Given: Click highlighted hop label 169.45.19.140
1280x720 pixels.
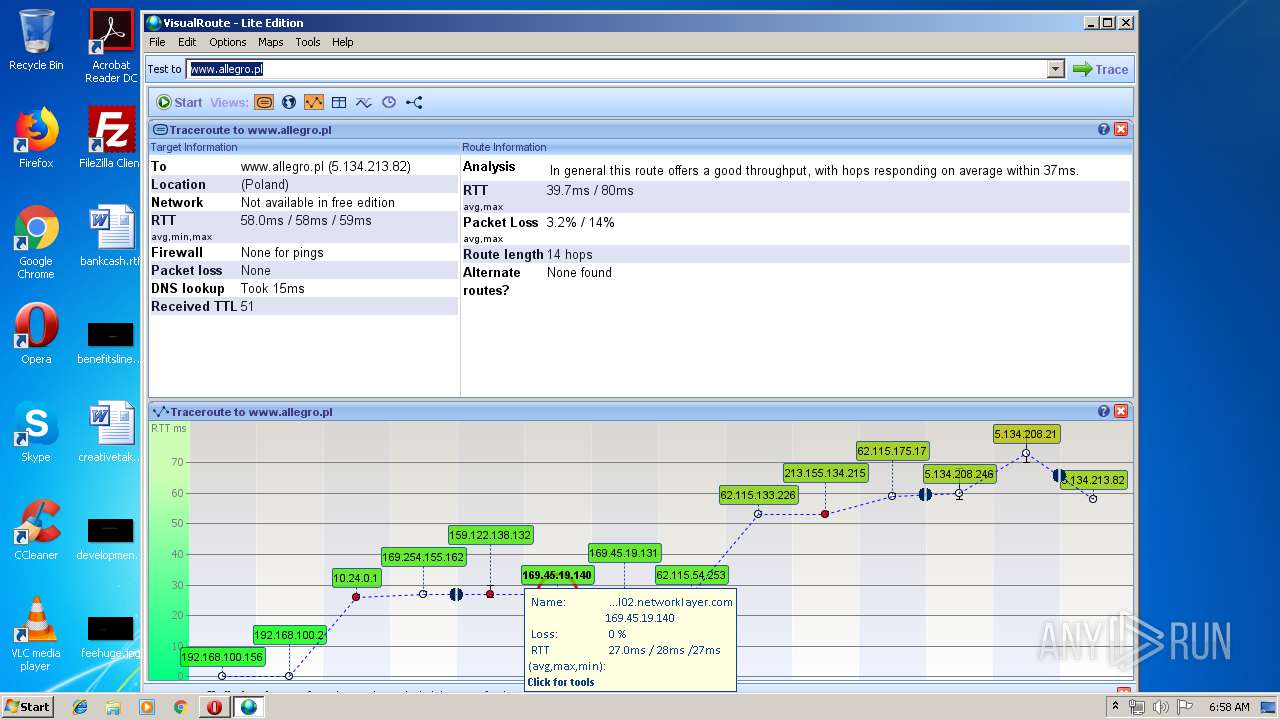Looking at the screenshot, I should click(x=557, y=575).
